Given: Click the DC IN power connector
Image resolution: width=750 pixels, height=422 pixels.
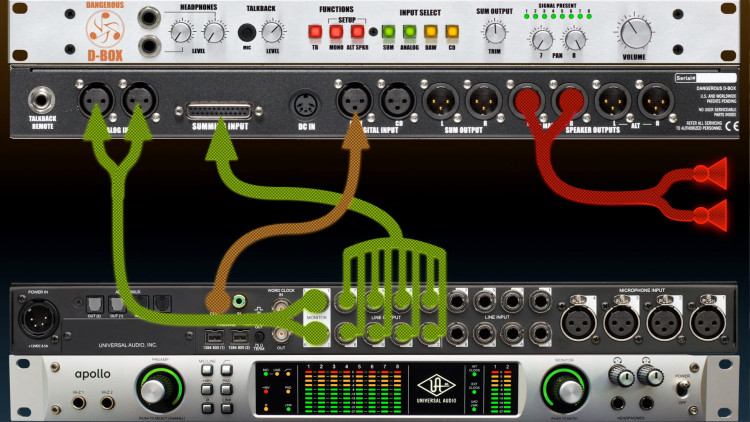Looking at the screenshot, I should 306,104.
